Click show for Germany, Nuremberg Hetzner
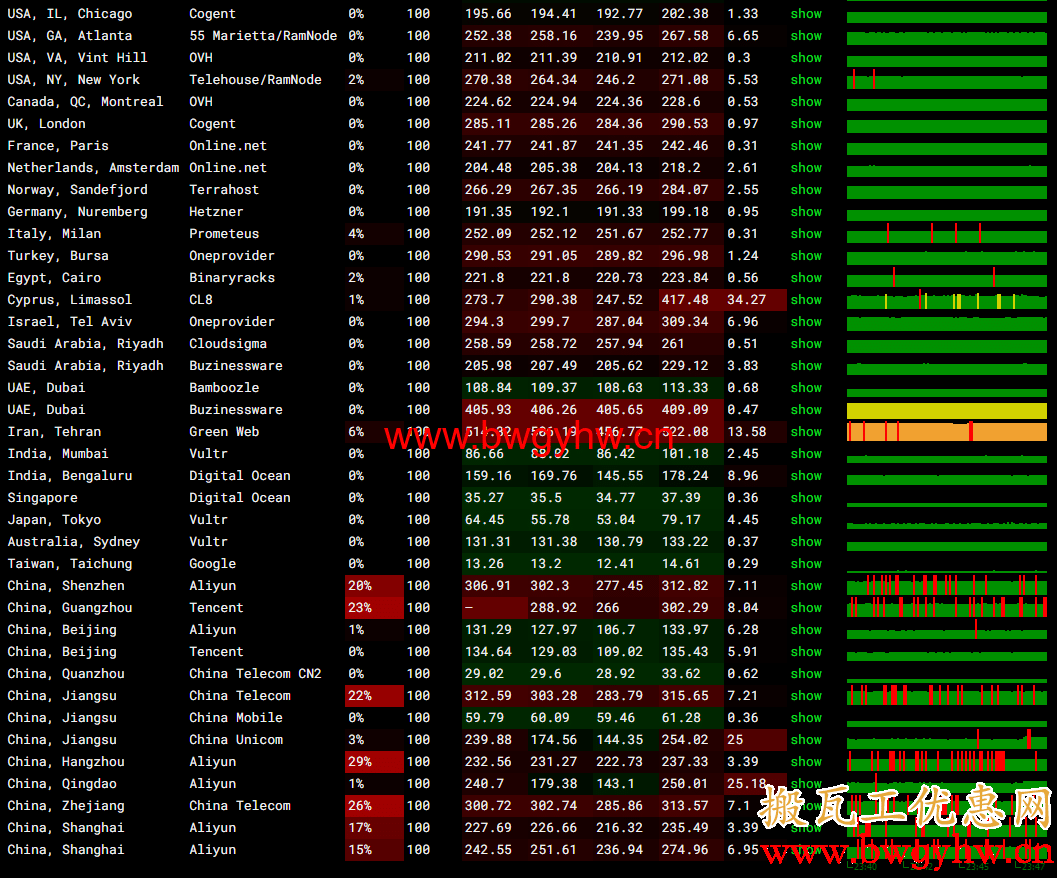Screen dimensions: 1057x878 tap(806, 212)
